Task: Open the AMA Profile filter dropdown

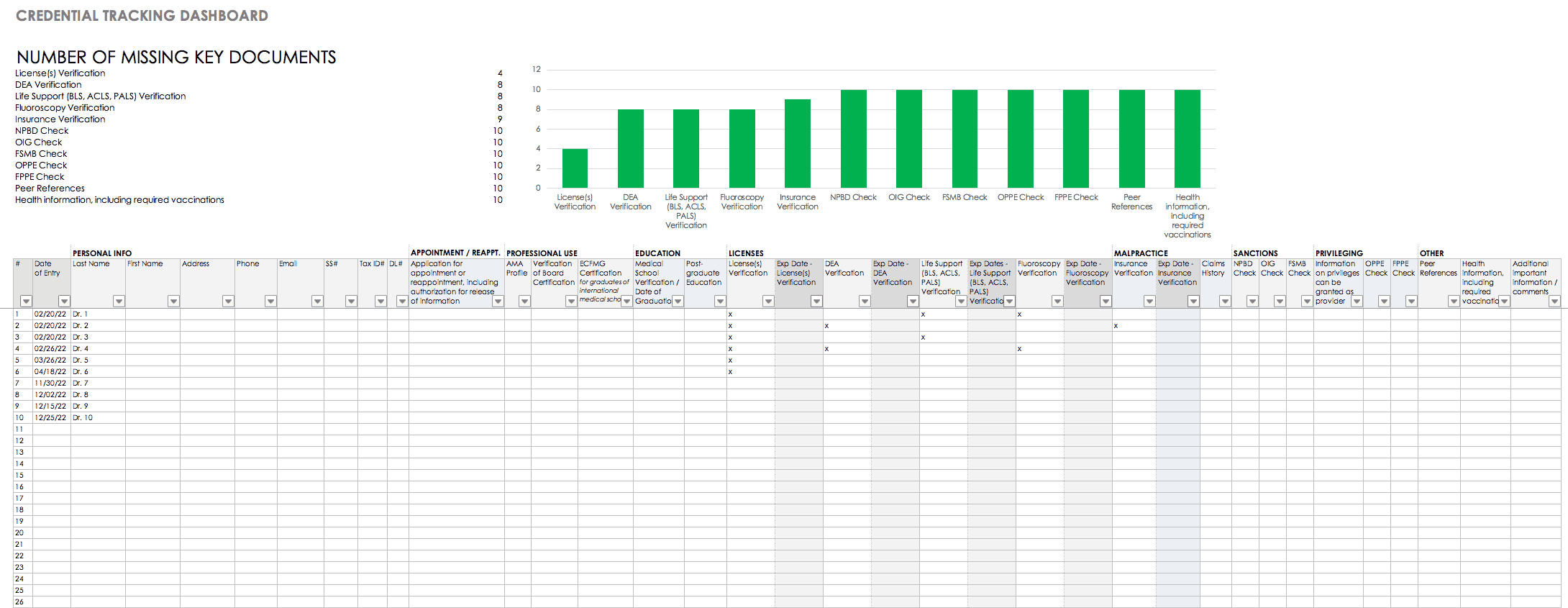Action: coord(524,301)
